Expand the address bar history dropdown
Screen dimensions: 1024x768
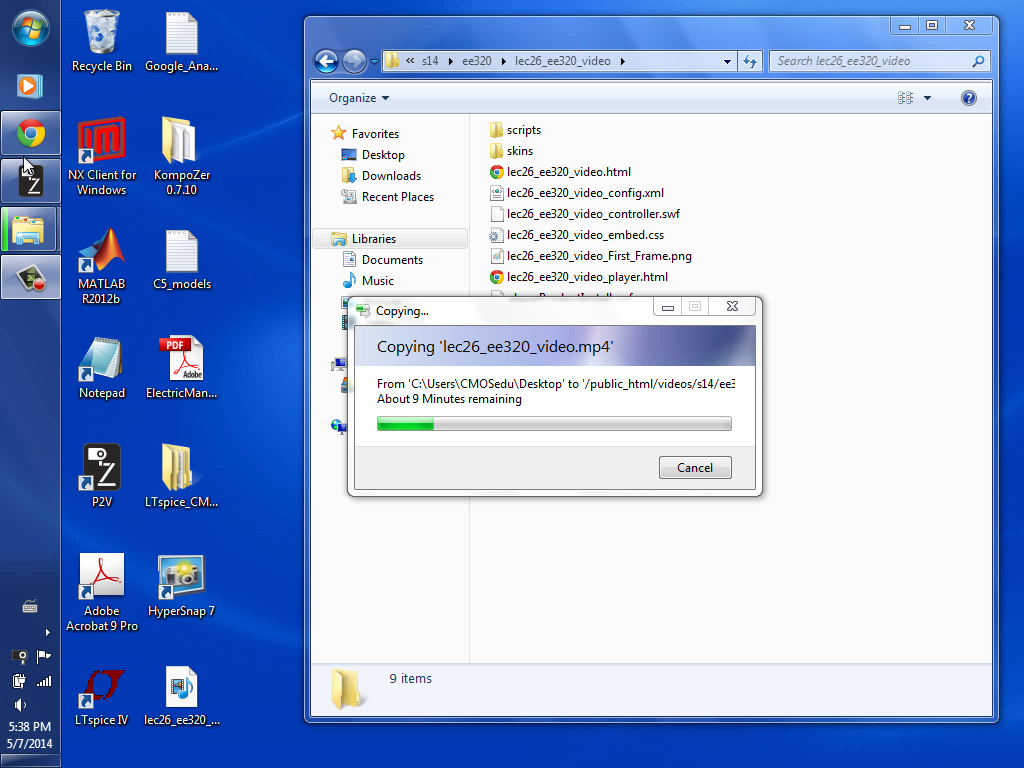point(728,61)
